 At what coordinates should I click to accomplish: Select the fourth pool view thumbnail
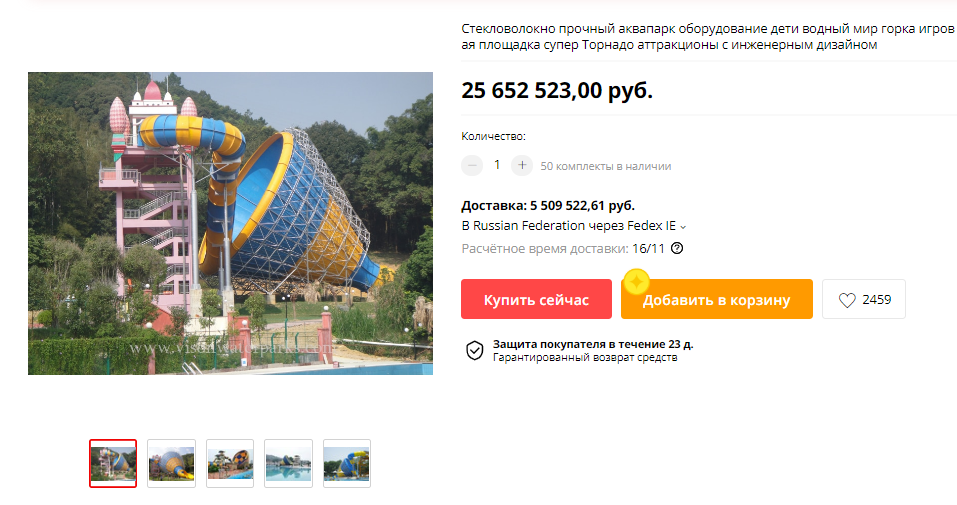point(288,463)
